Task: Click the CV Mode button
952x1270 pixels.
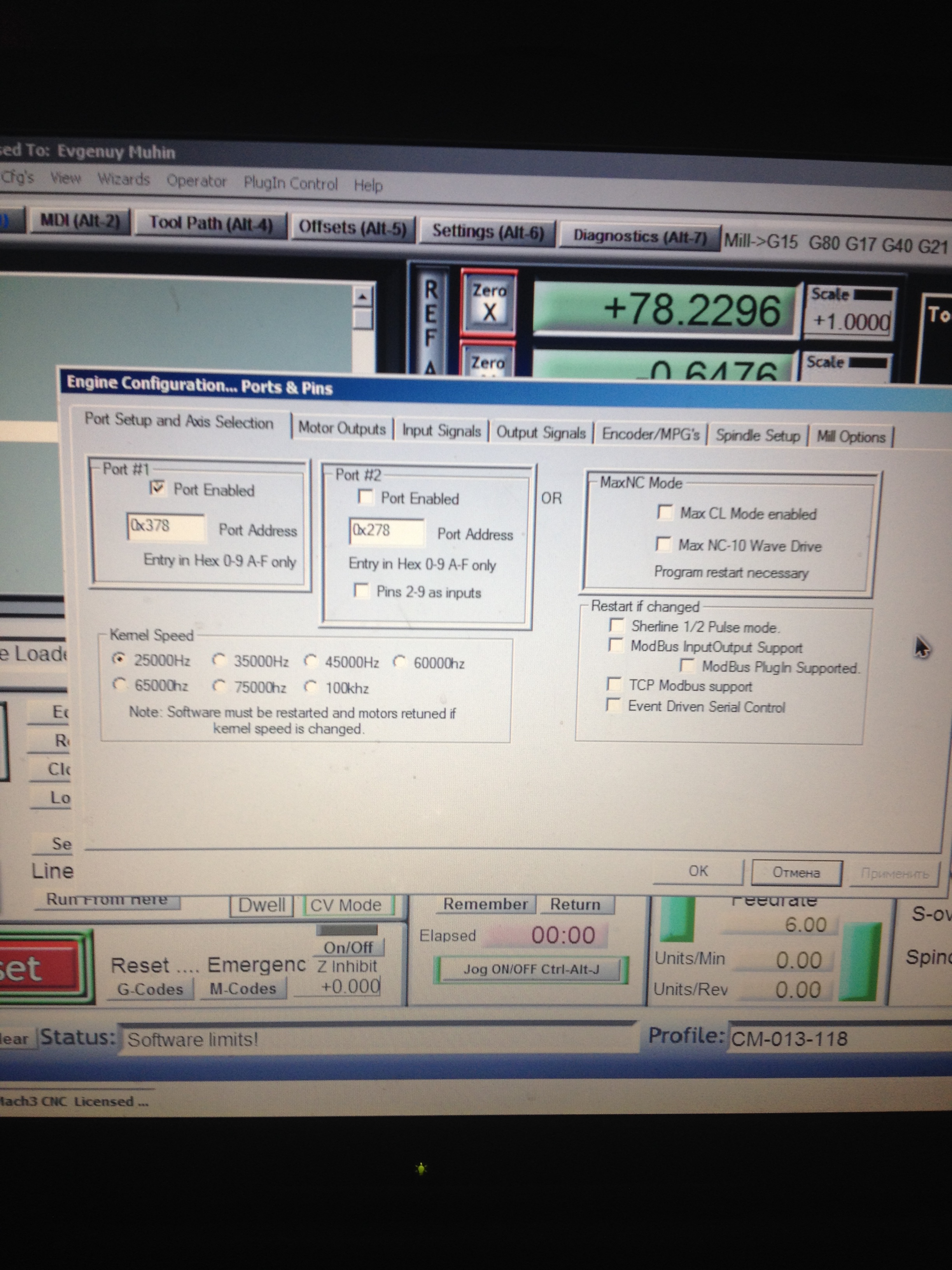Action: point(346,905)
